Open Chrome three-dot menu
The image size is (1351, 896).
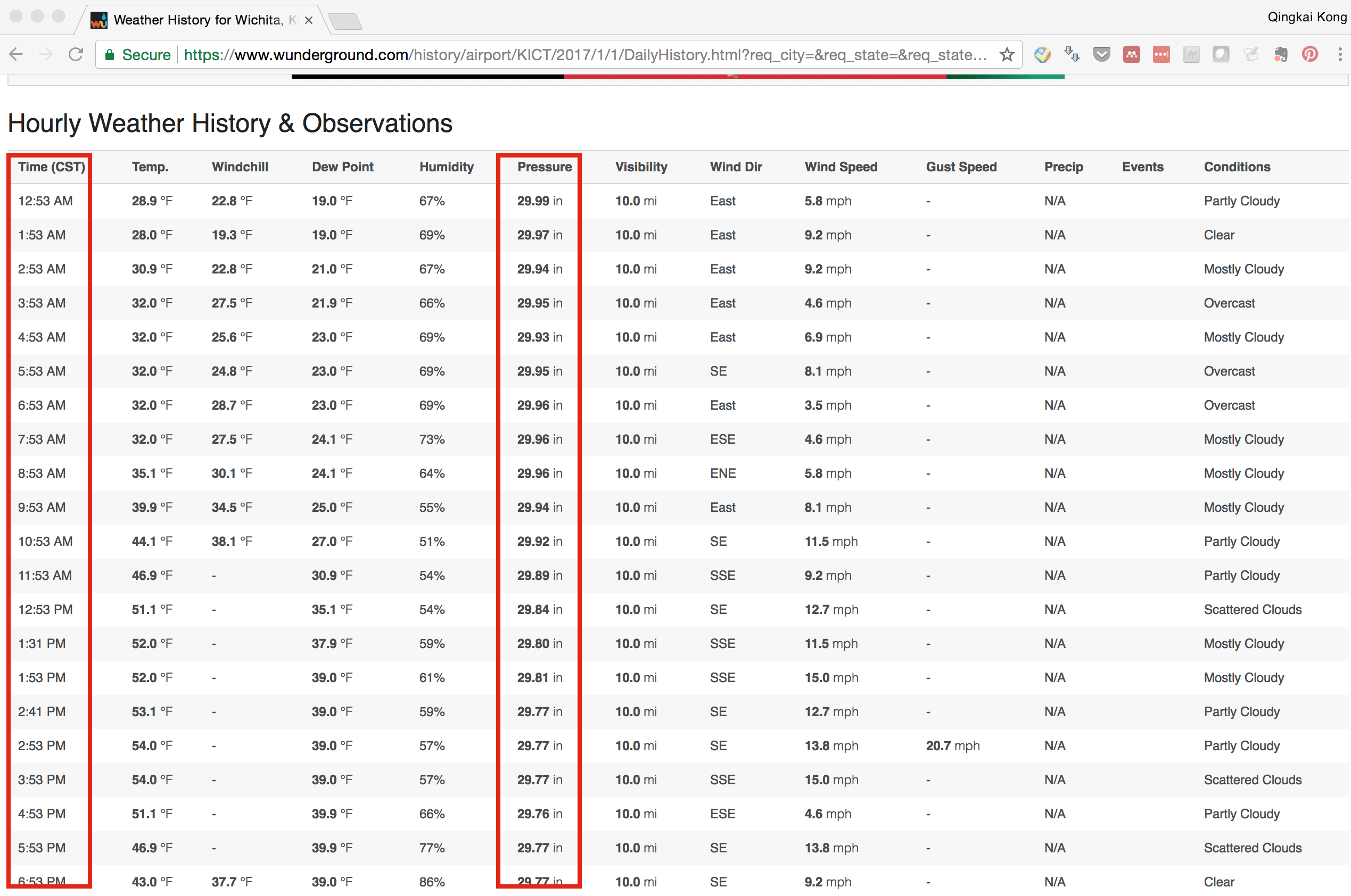tap(1340, 55)
